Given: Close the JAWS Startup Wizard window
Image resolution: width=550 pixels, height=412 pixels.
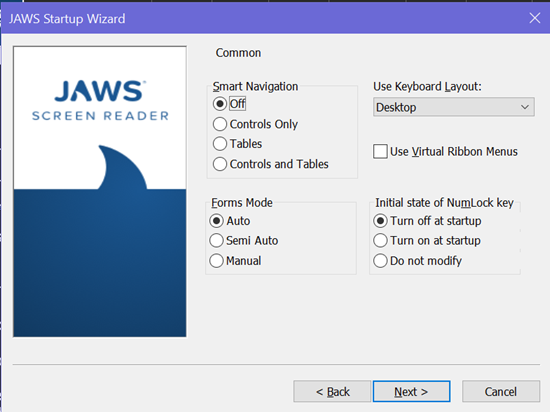Looking at the screenshot, I should coord(535,18).
